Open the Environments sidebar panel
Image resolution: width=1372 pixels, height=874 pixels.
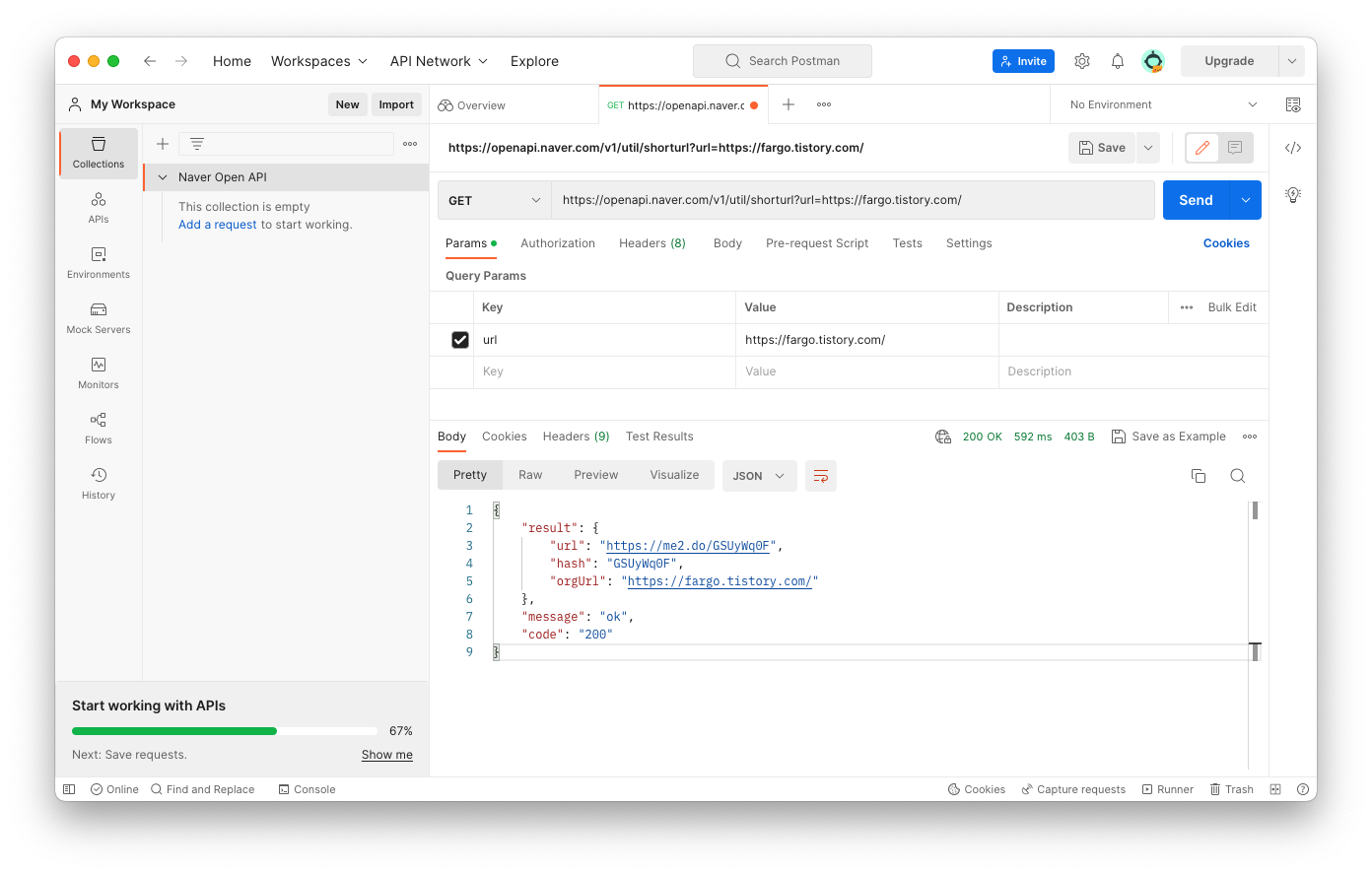tap(99, 263)
